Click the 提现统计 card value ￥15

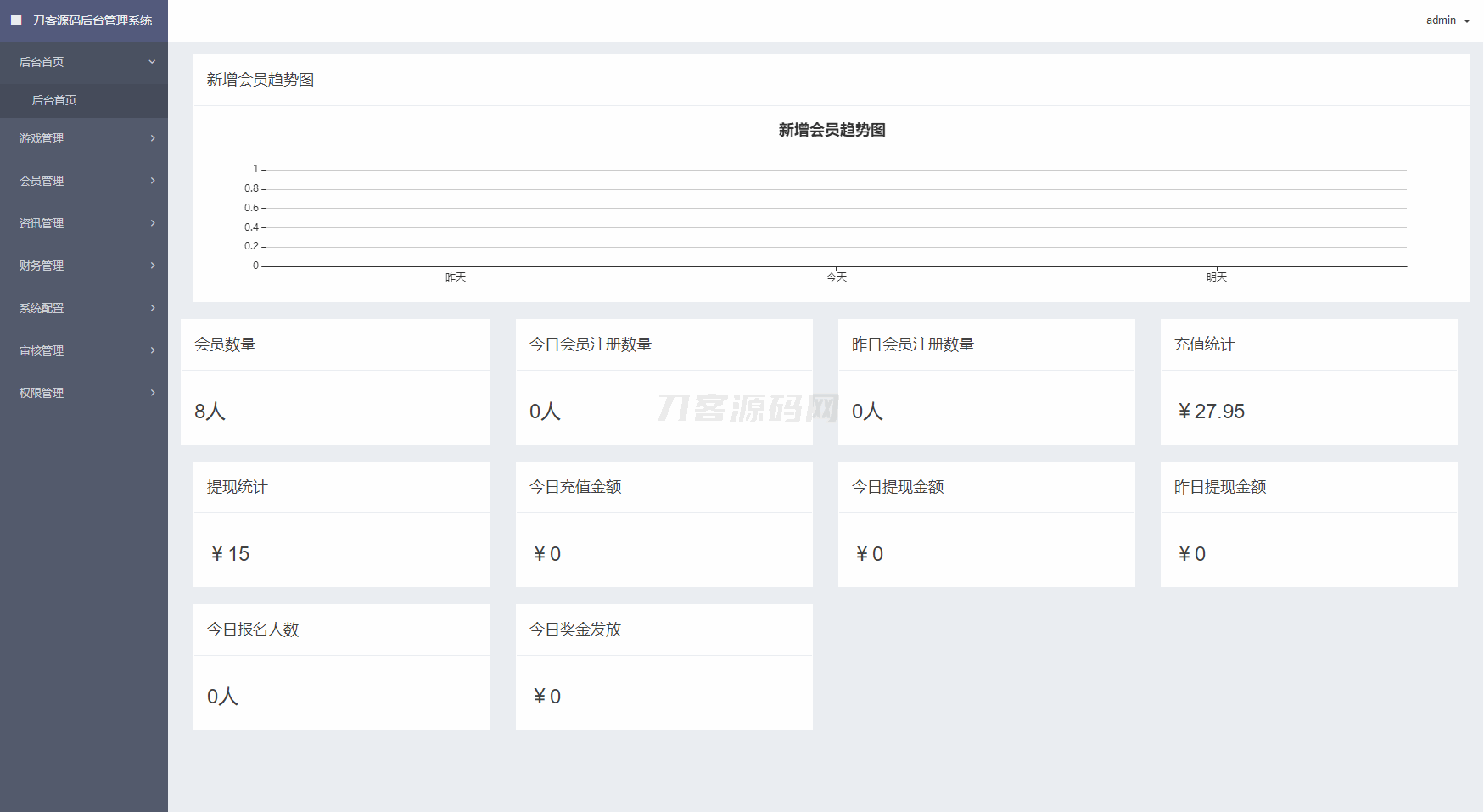click(x=230, y=554)
